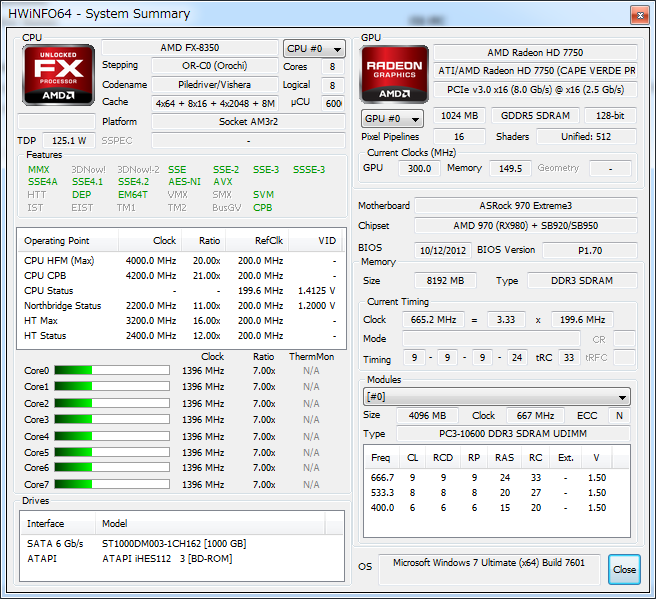Click the VID column header
Image resolution: width=656 pixels, height=599 pixels.
315,241
